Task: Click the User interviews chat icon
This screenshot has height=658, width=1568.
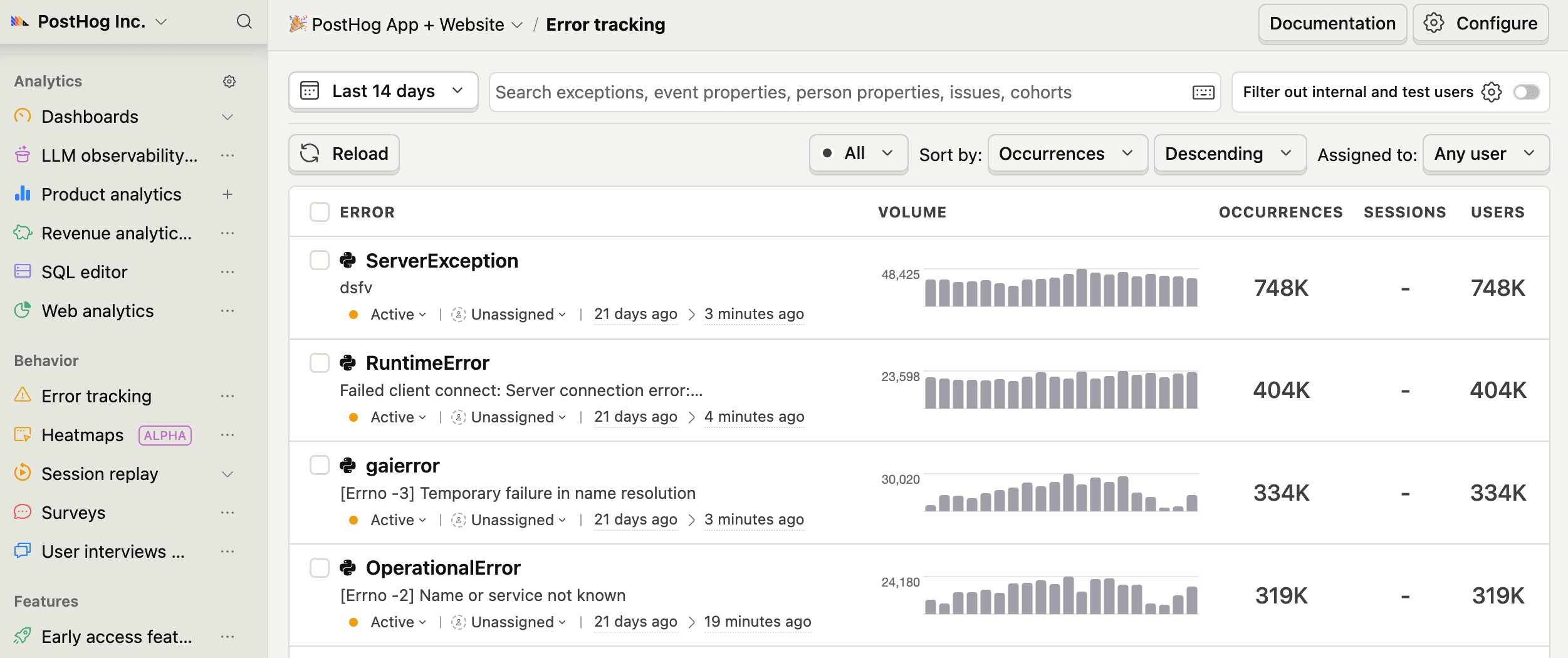Action: click(x=23, y=551)
